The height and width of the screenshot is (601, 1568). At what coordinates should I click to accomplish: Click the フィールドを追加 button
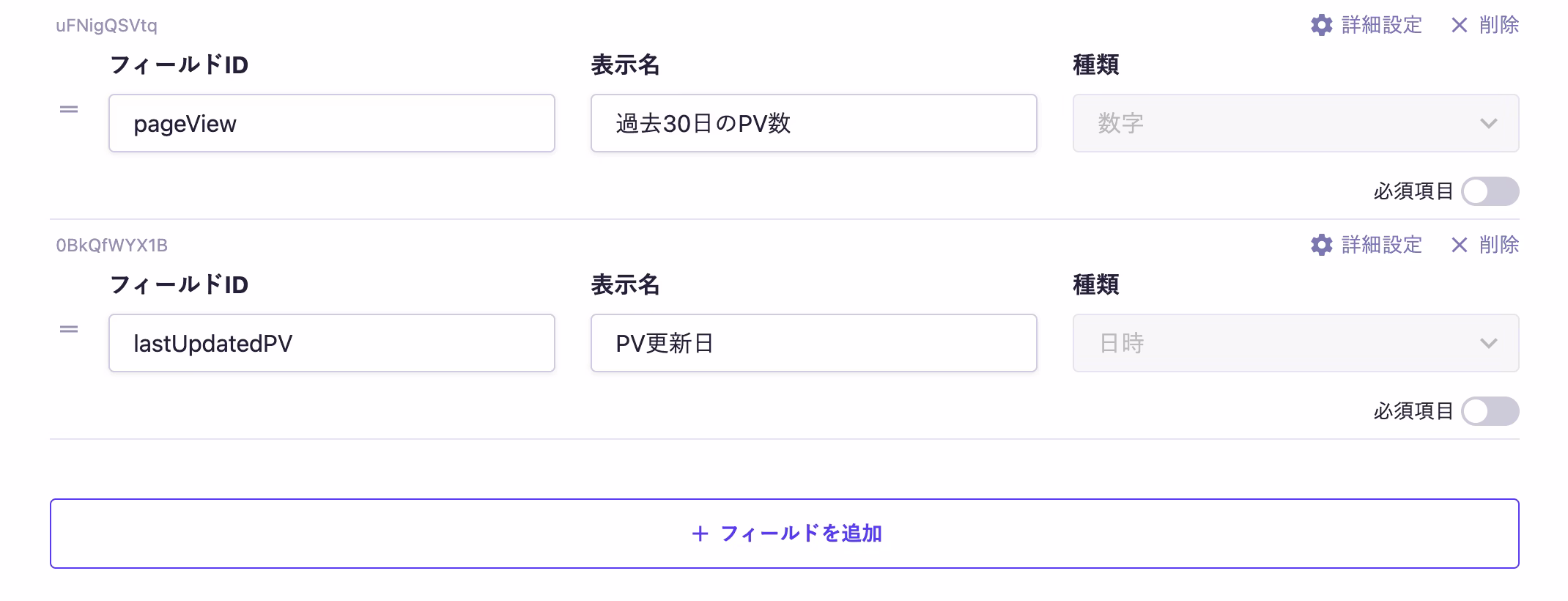784,534
